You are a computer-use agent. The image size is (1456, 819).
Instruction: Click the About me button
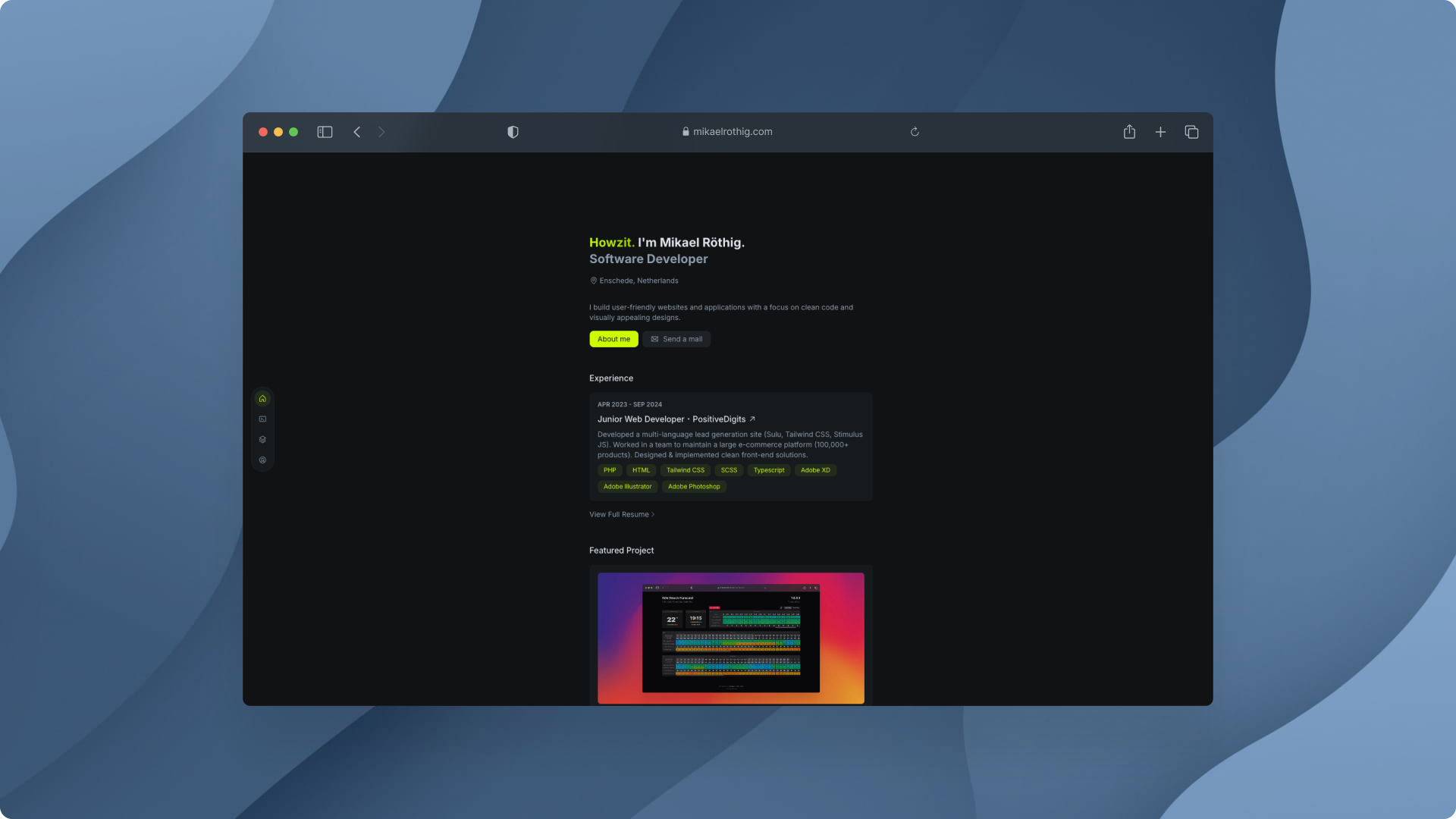pos(613,339)
